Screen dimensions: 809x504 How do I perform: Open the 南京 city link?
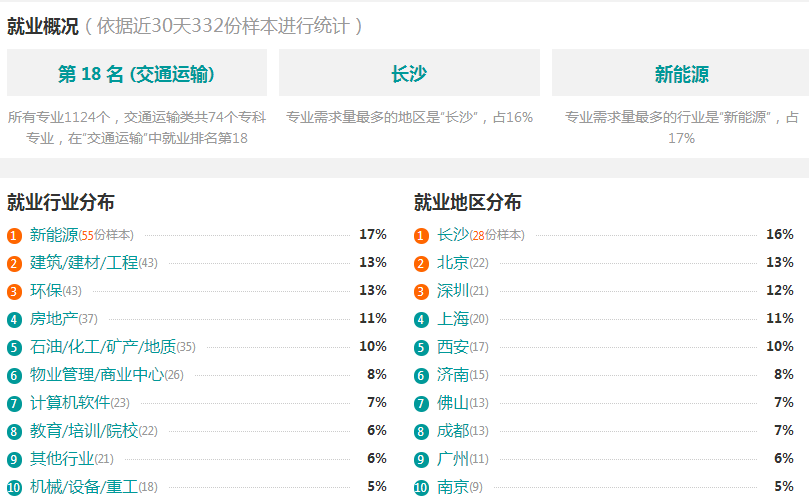453,485
